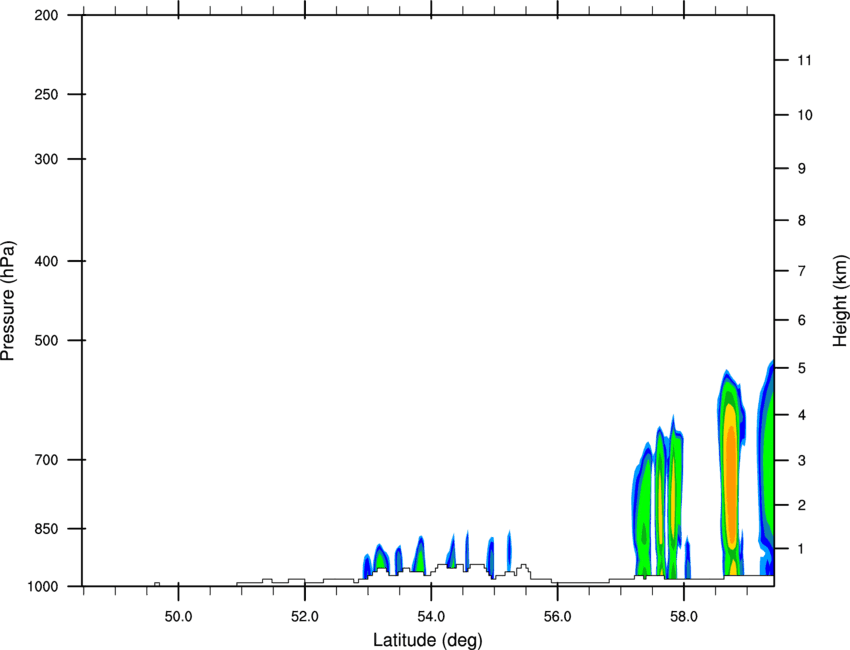Pick the 5 km height label
This screenshot has width=850, height=650.
click(802, 368)
